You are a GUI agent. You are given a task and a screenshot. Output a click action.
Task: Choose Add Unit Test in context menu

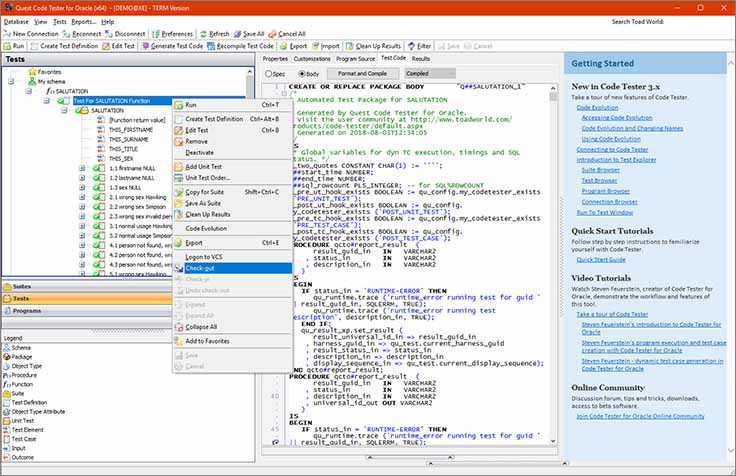tap(232, 167)
